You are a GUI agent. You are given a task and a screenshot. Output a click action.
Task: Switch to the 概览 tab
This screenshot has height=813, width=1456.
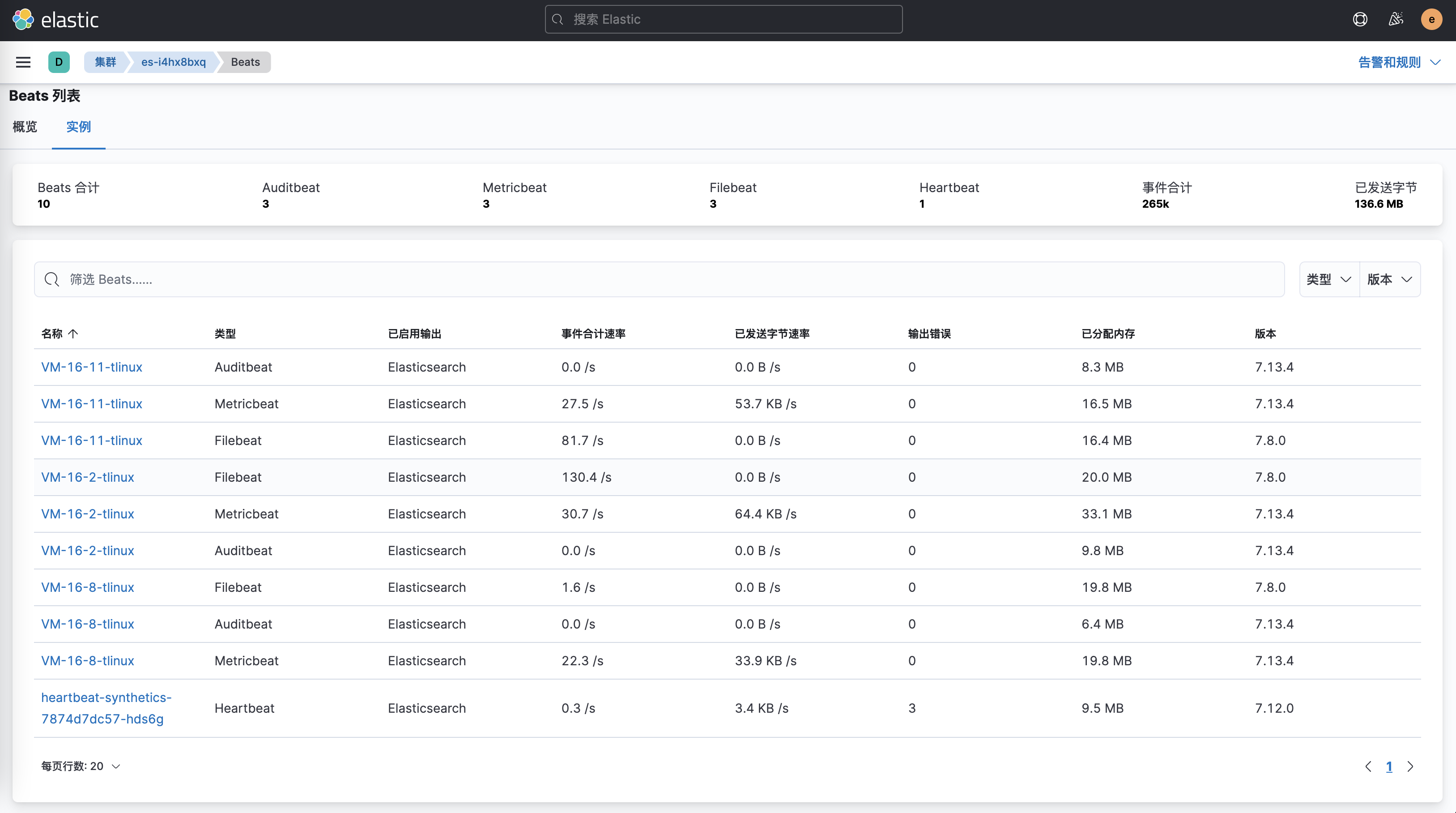click(25, 127)
